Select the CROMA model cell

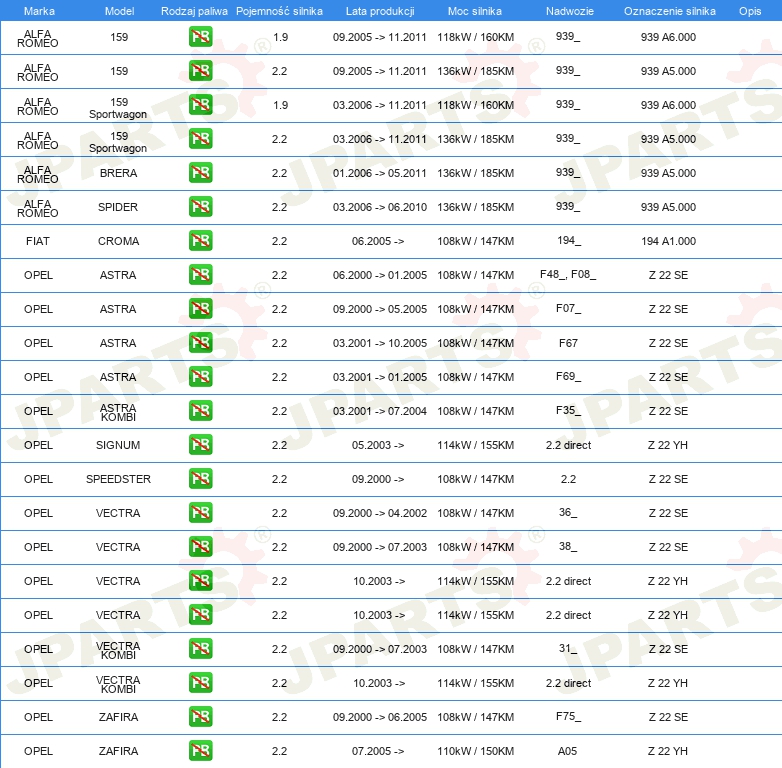[118, 241]
